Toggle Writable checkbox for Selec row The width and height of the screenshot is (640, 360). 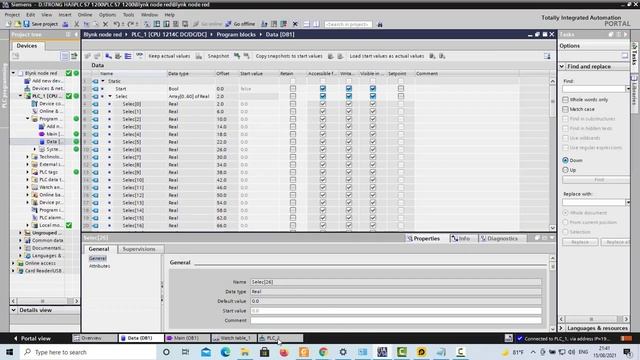coord(349,96)
